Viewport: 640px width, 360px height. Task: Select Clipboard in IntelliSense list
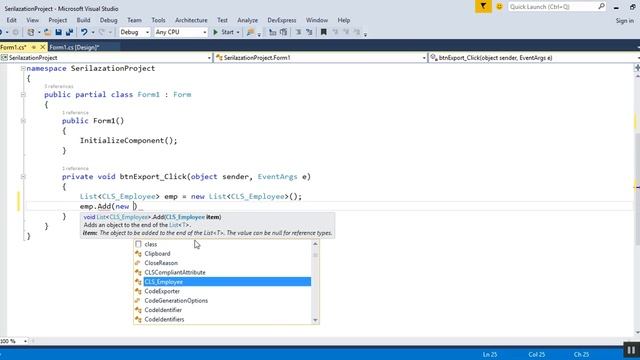(222, 253)
